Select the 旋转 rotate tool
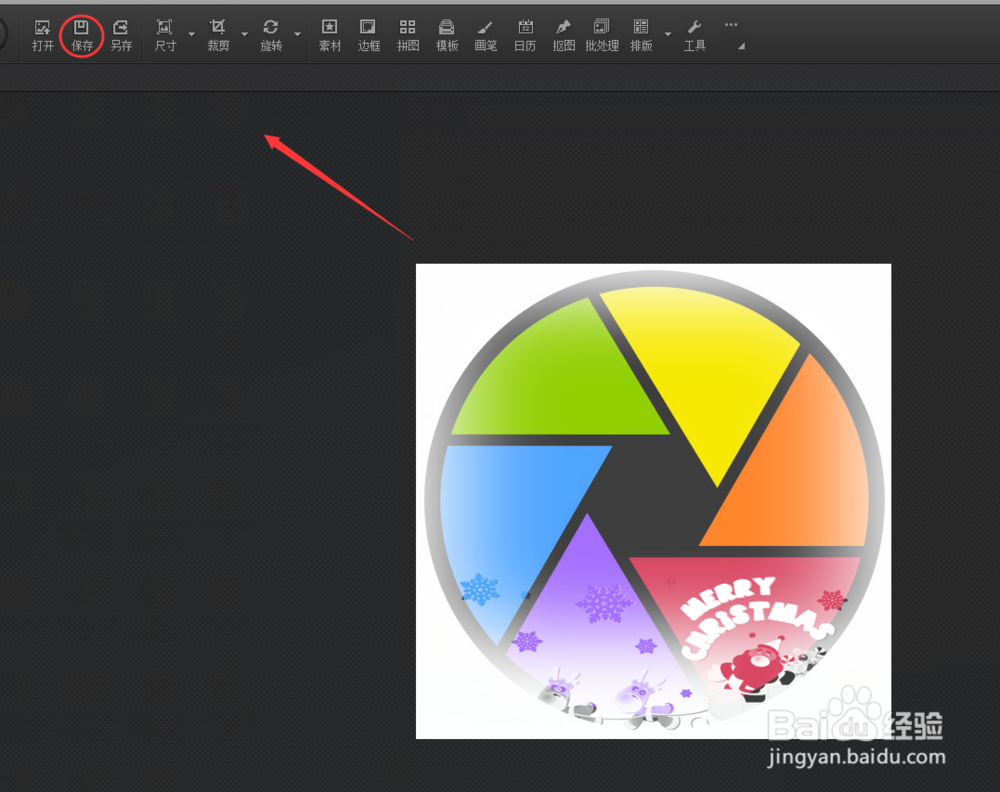Image resolution: width=1000 pixels, height=792 pixels. coord(271,36)
